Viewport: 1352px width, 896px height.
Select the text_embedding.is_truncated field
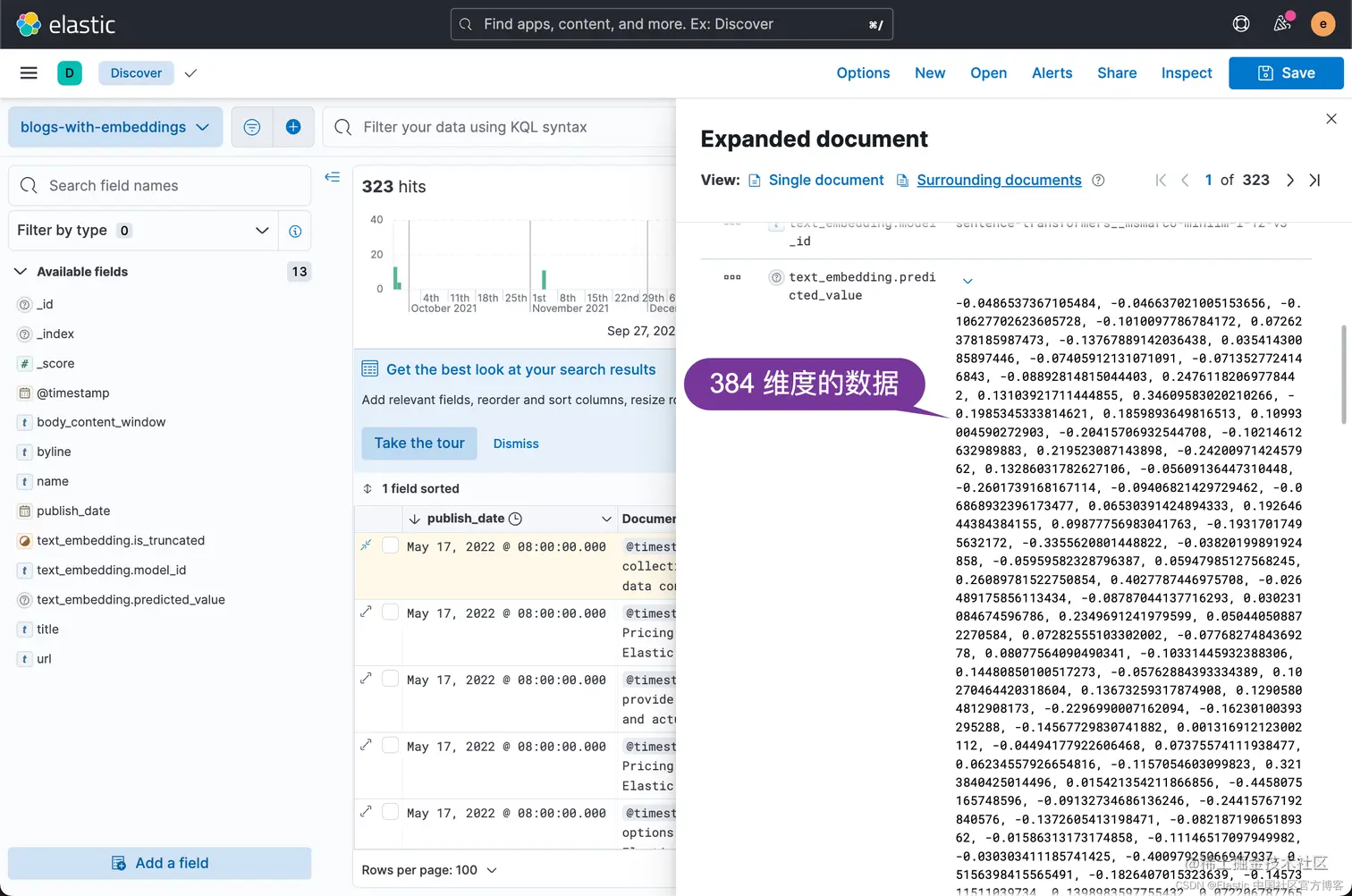[121, 541]
